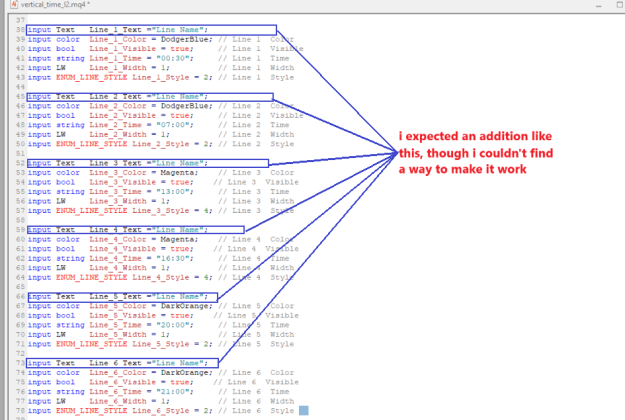Click the "07:00" time string on line 48
This screenshot has height=420, width=625.
coord(173,125)
